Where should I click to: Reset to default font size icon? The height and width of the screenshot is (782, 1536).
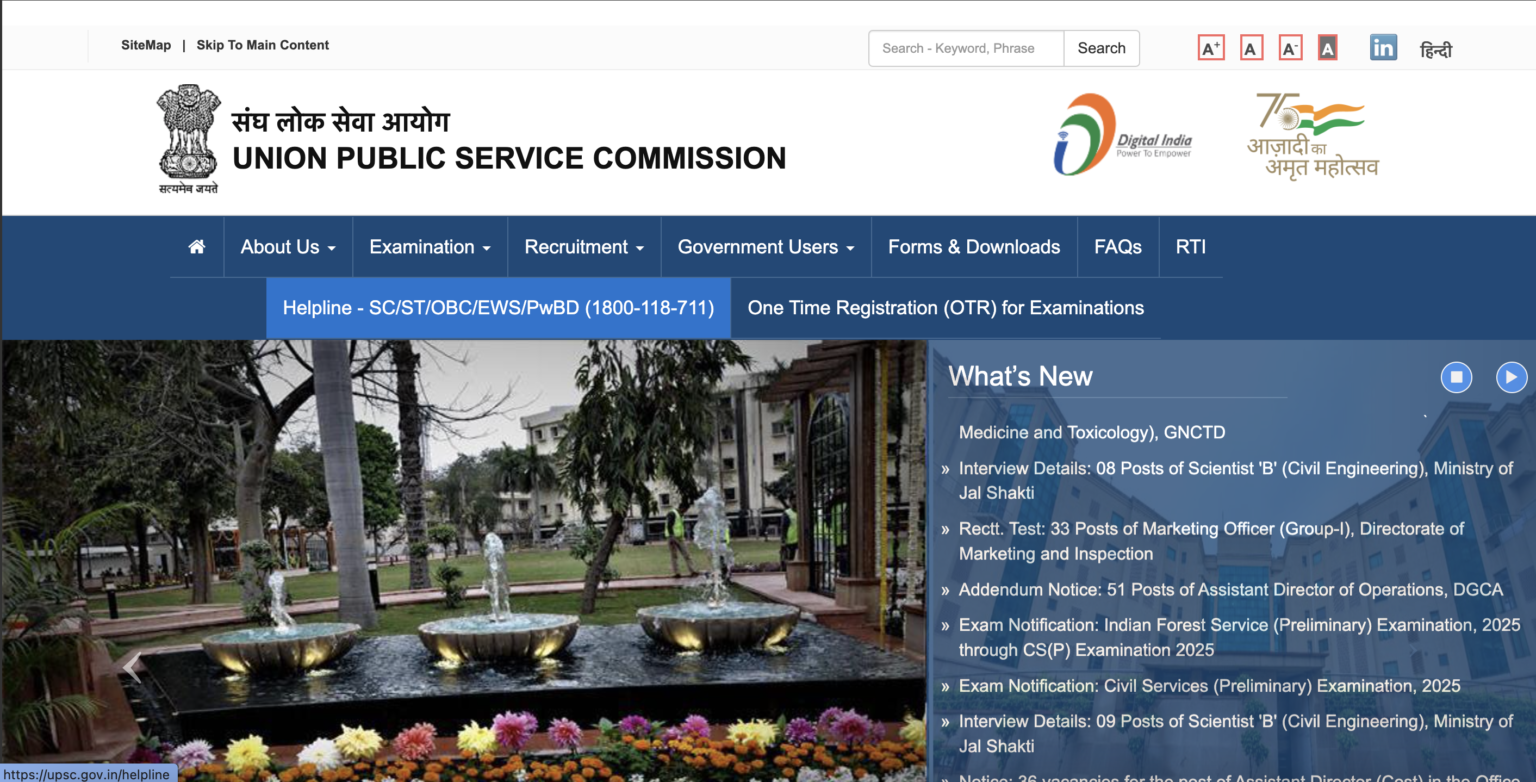tap(1251, 47)
